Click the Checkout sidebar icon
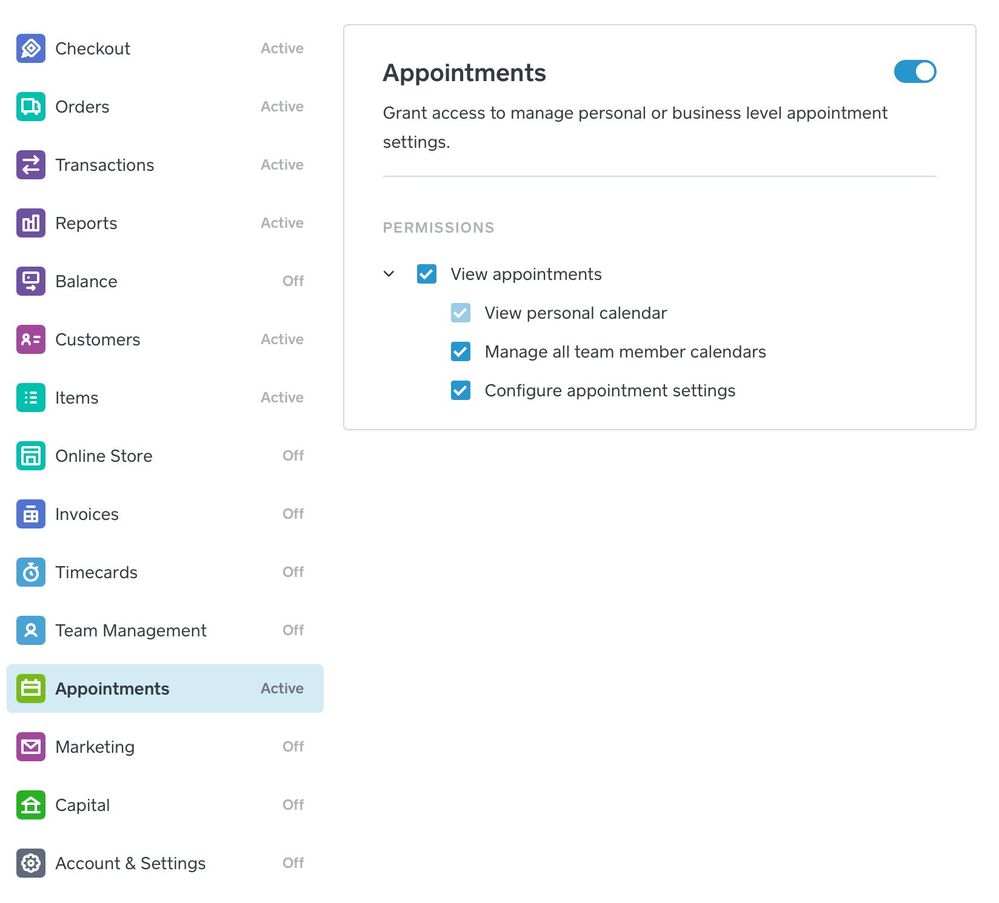Image resolution: width=999 pixels, height=903 pixels. tap(31, 48)
